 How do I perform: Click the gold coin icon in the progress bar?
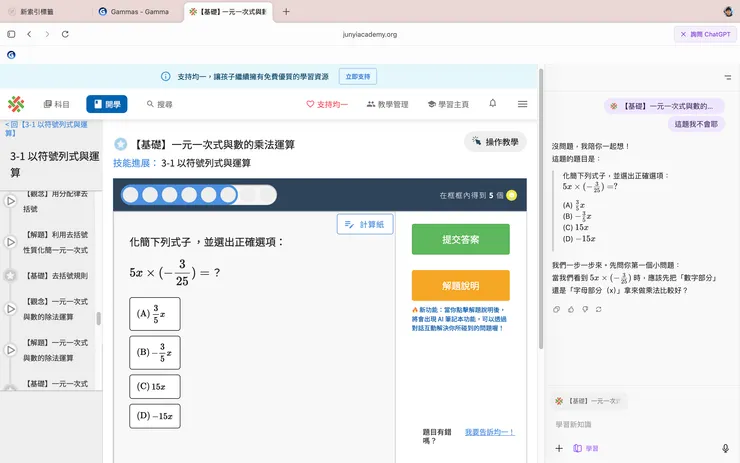511,195
